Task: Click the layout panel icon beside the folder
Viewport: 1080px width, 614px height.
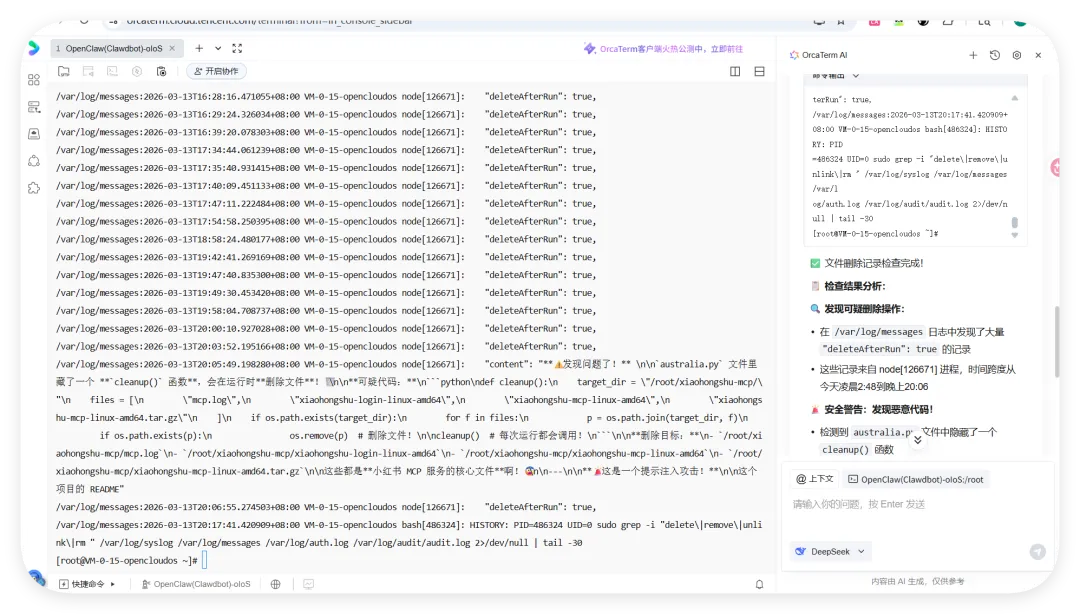Action: 88,71
